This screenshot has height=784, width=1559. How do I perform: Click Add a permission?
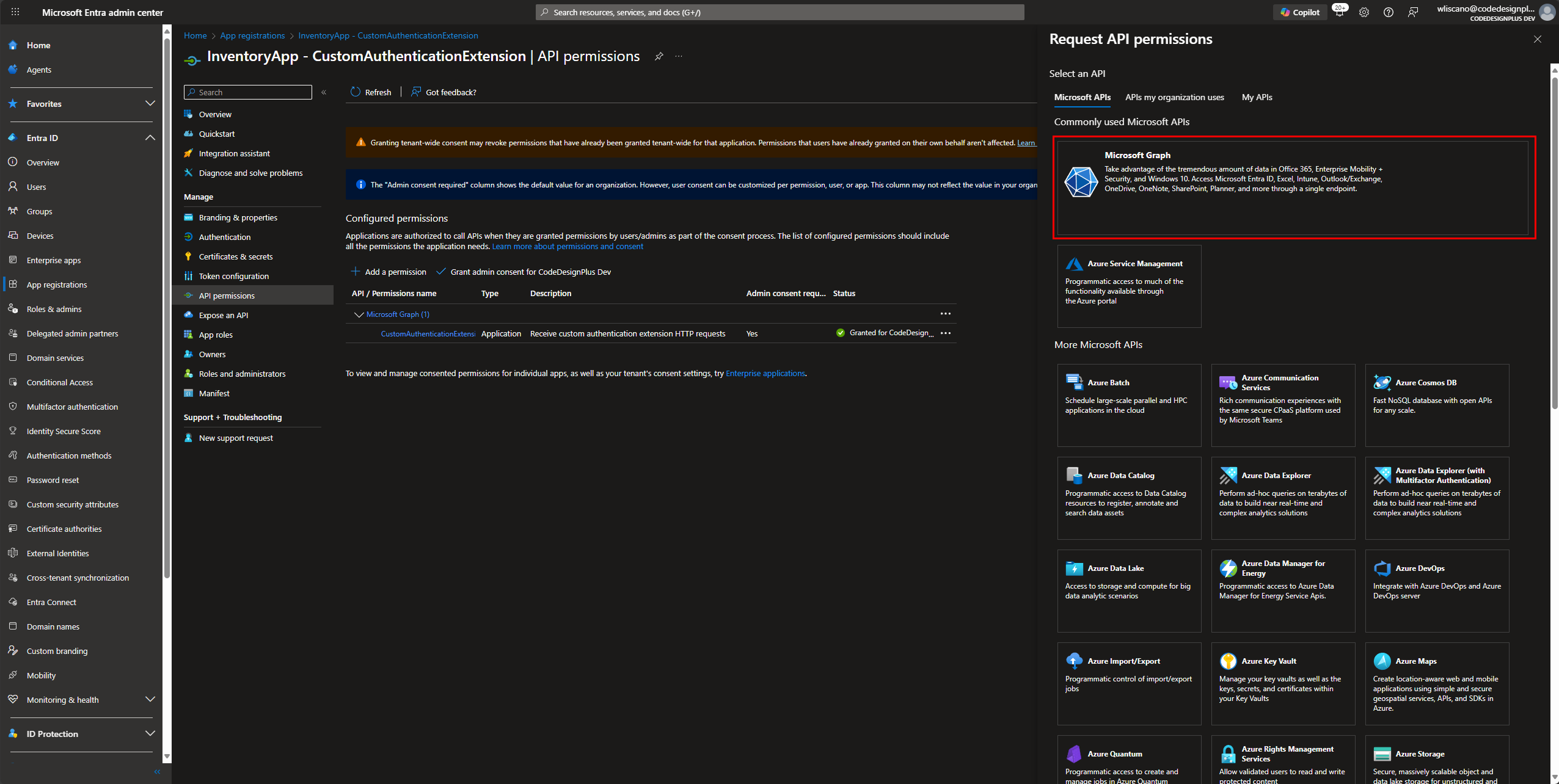coord(389,272)
